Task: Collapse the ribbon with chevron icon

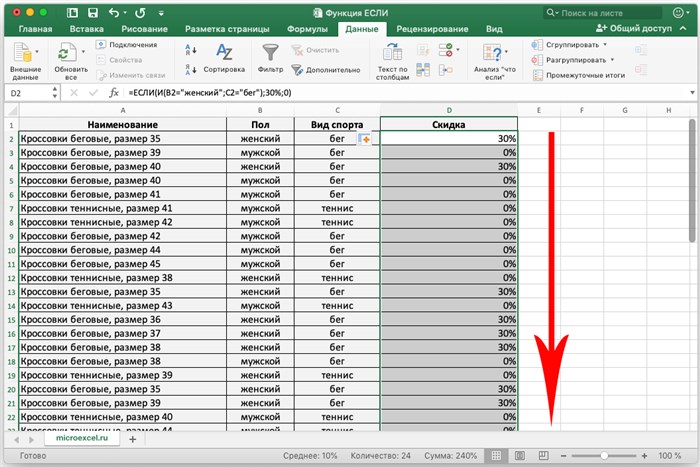Action: tap(683, 28)
